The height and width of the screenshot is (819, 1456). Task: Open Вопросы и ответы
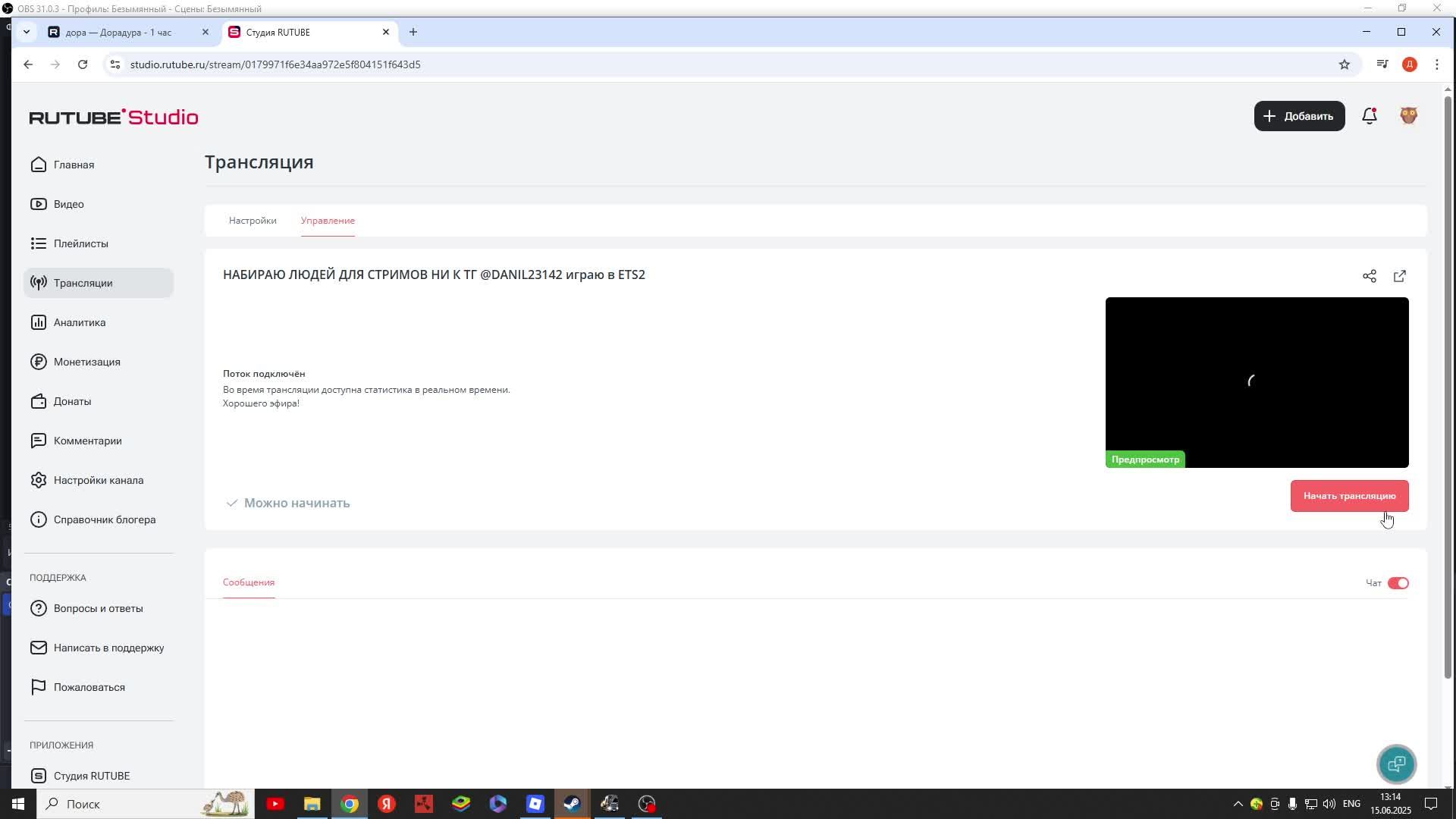pyautogui.click(x=99, y=608)
